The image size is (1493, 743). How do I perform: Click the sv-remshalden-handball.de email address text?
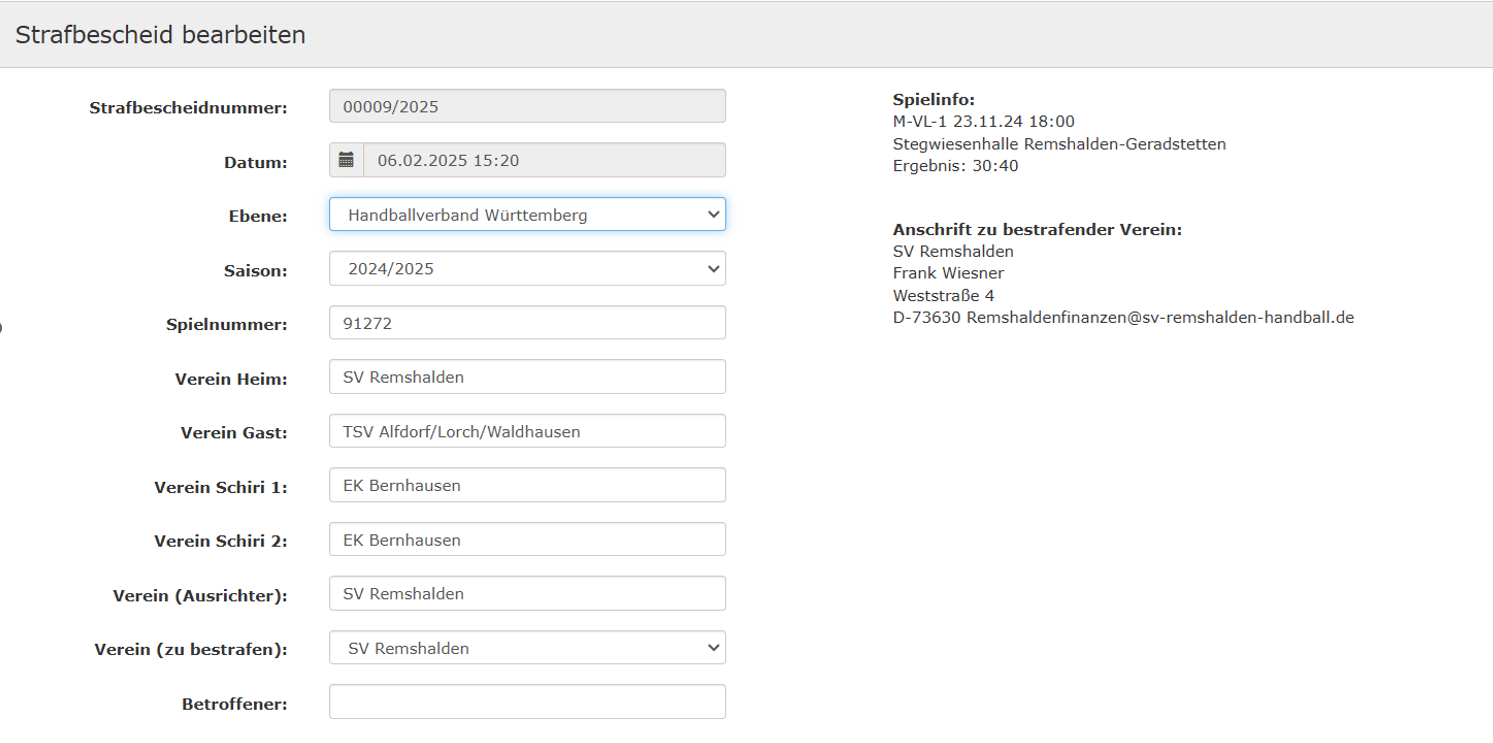[x=1160, y=318]
